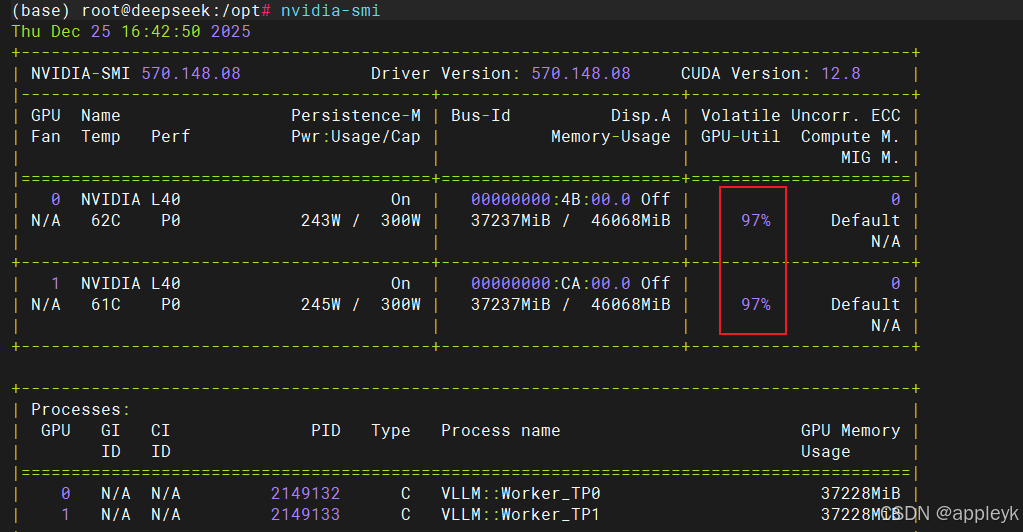Click the VLLM::Worker_TP1 process name
The image size is (1023, 532).
(521, 514)
